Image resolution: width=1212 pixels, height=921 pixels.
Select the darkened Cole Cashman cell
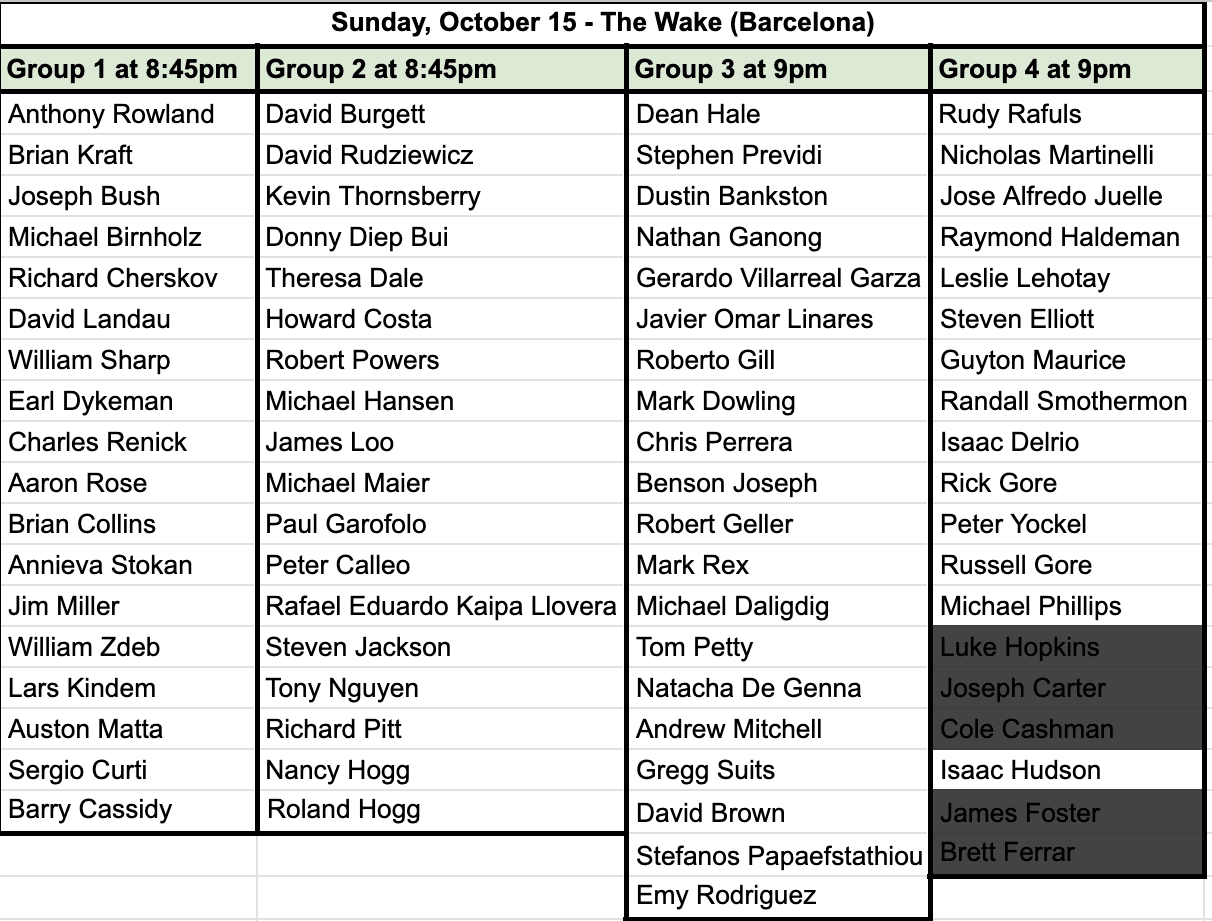[1067, 729]
